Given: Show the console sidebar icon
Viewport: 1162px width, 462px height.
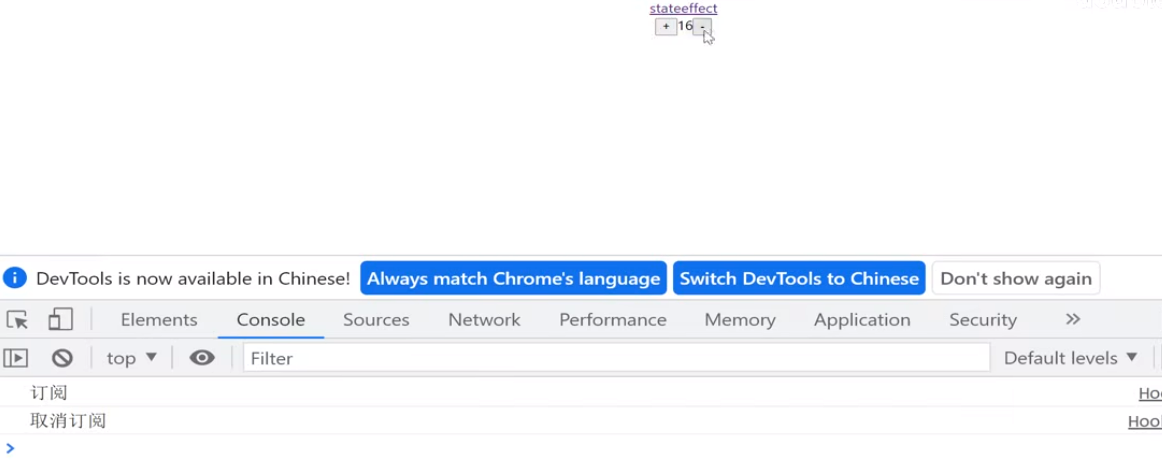Looking at the screenshot, I should pos(16,358).
